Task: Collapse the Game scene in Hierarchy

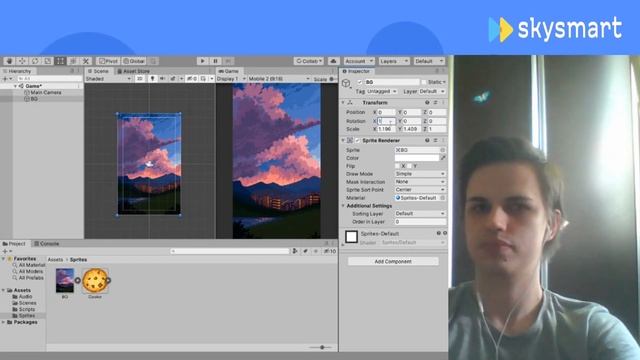Action: click(x=16, y=86)
